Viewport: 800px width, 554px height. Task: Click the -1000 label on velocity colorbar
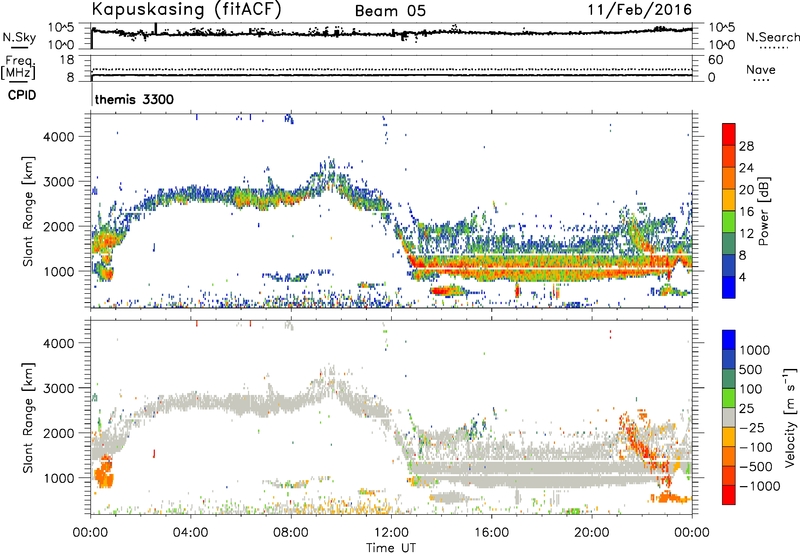pos(760,486)
